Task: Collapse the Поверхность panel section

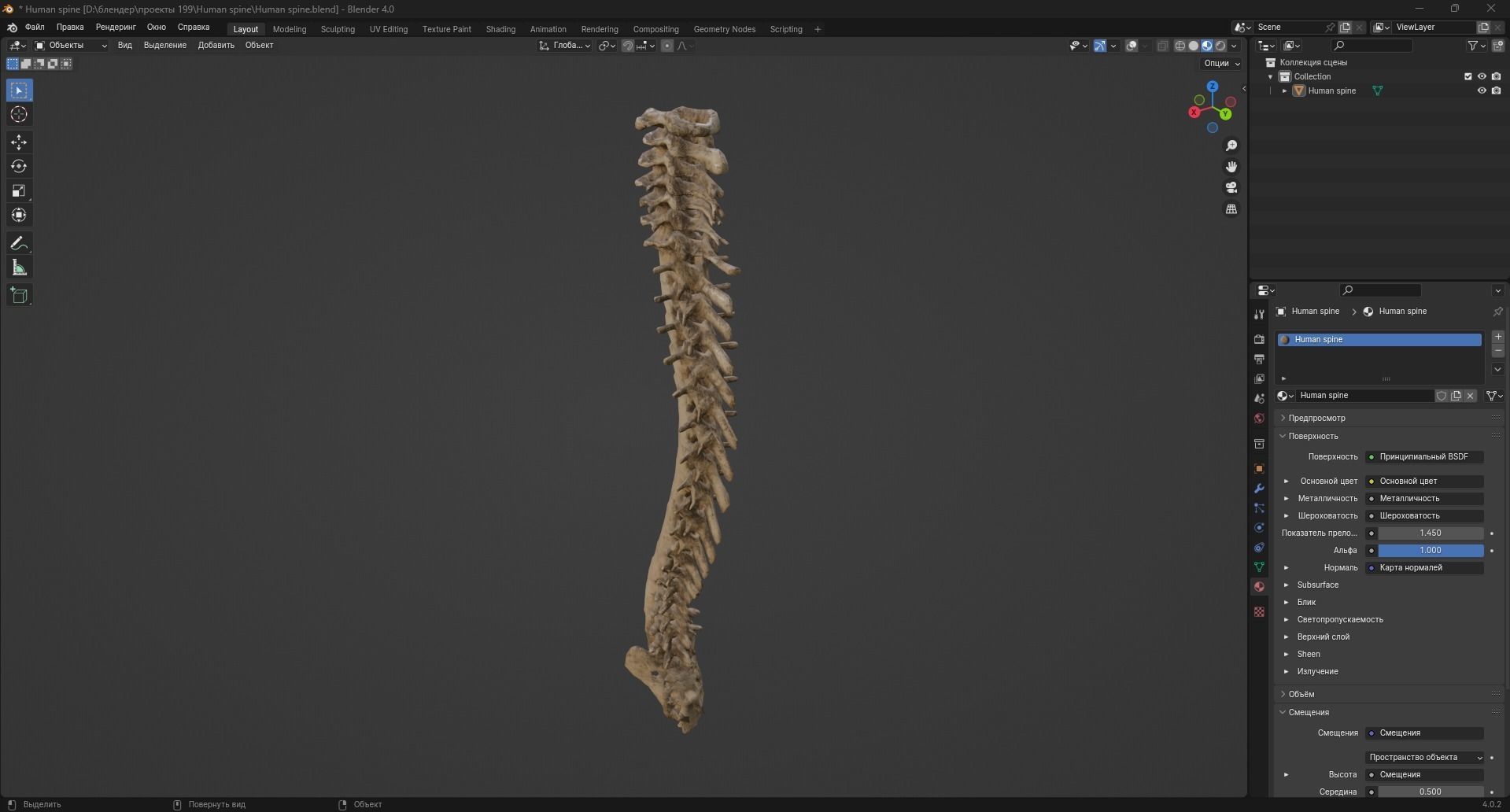Action: 1283,436
